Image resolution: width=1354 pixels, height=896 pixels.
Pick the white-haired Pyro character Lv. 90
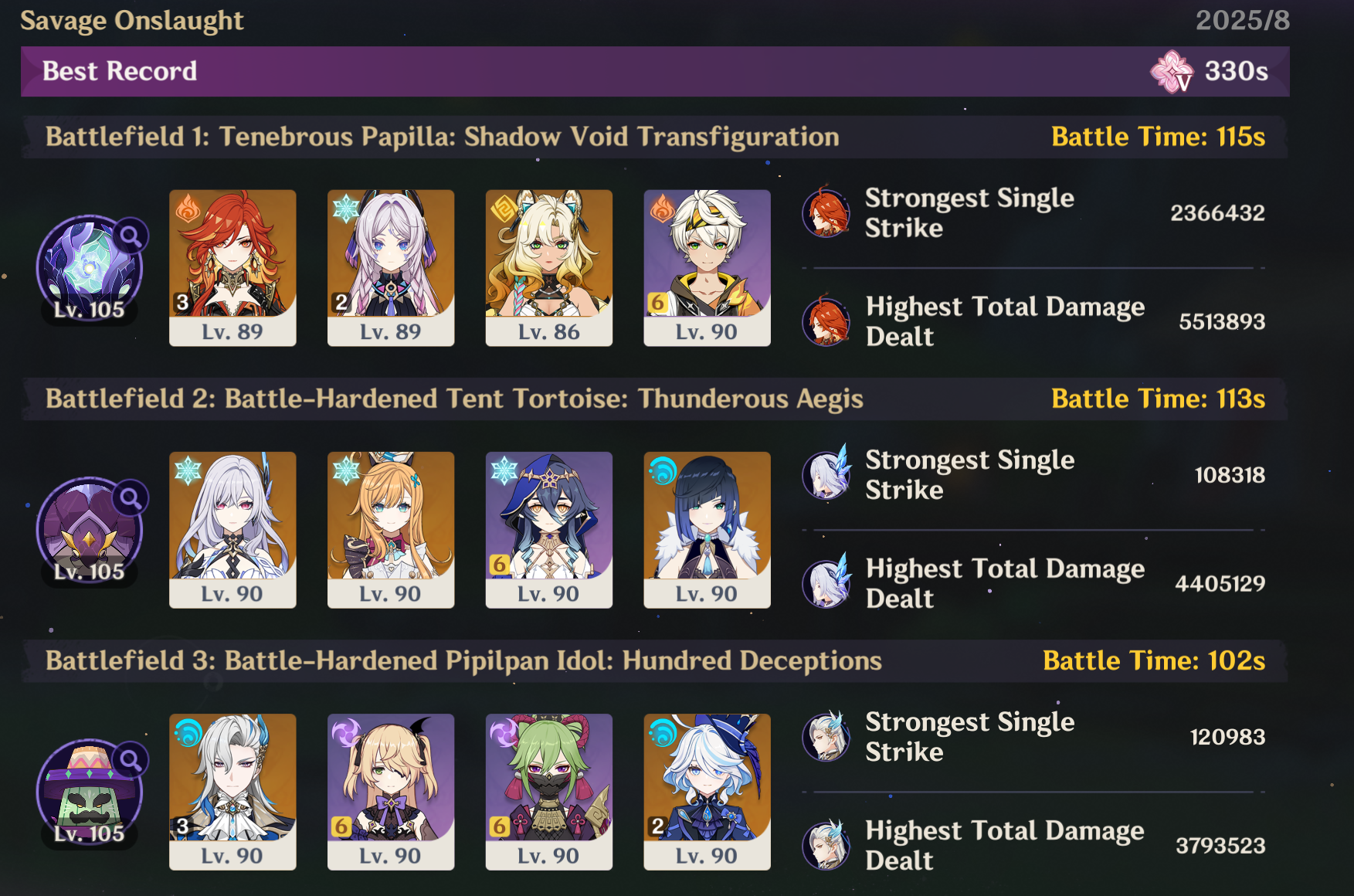point(708,268)
